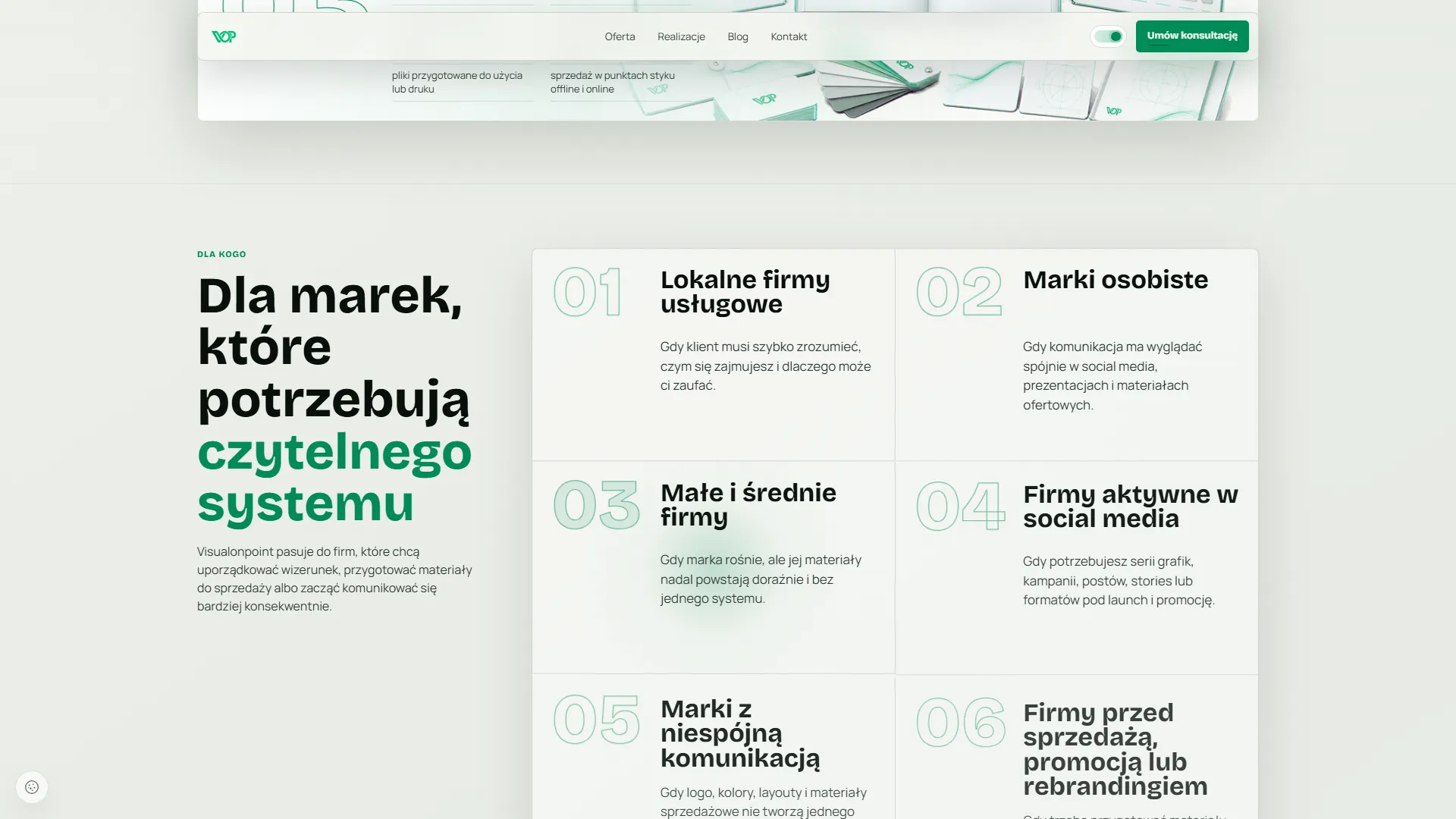Click the outlined number 01
The image size is (1456, 819).
(x=588, y=292)
